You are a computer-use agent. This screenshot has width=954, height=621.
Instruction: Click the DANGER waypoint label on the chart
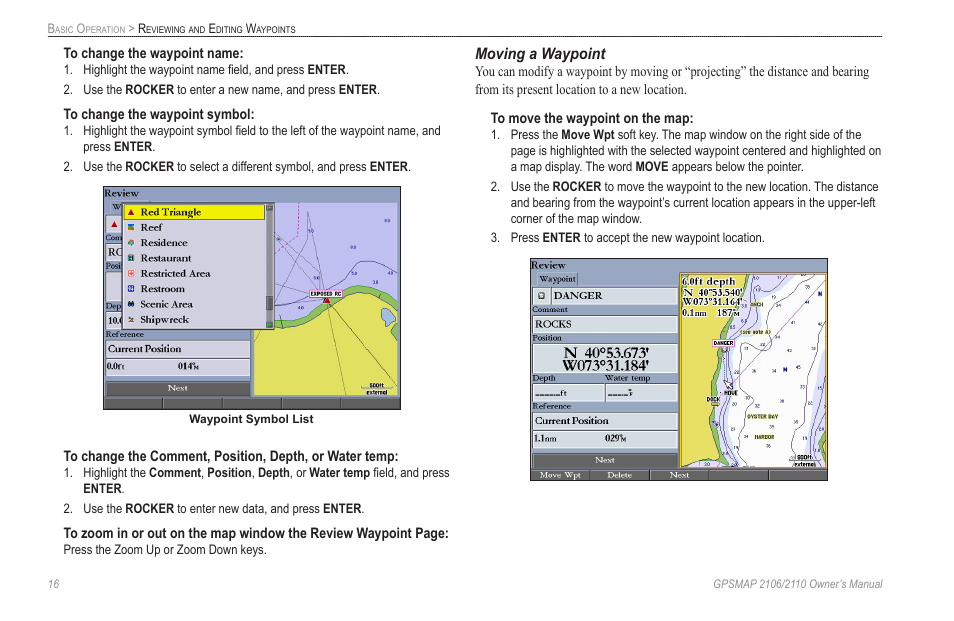coord(723,343)
